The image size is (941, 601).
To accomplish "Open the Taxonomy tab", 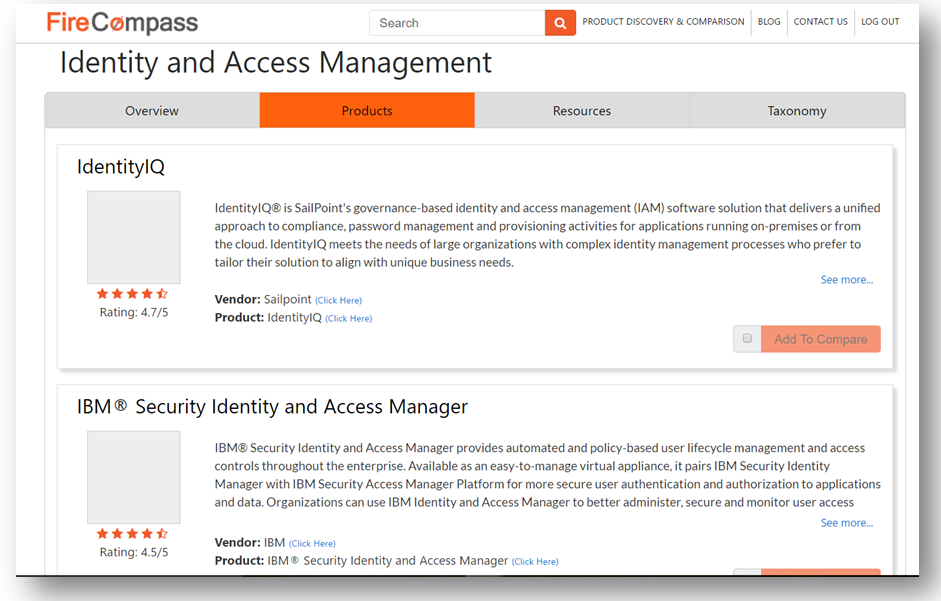I will pyautogui.click(x=797, y=110).
